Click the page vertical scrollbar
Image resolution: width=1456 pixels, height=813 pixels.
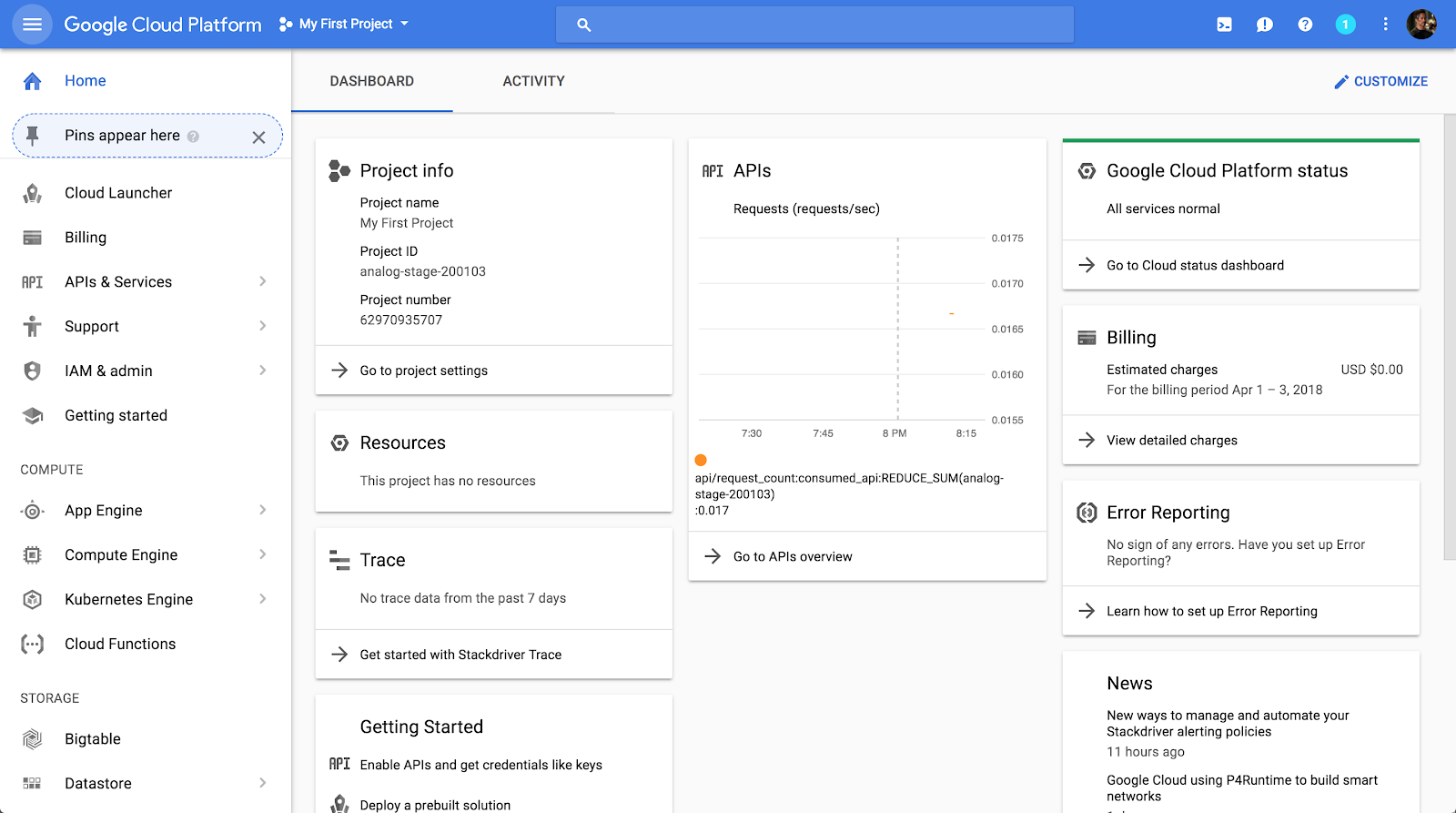tap(1450, 337)
